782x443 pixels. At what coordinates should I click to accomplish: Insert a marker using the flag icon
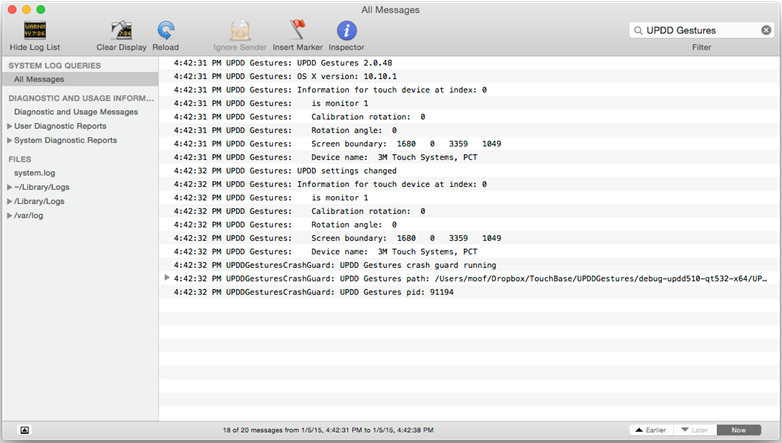297,30
